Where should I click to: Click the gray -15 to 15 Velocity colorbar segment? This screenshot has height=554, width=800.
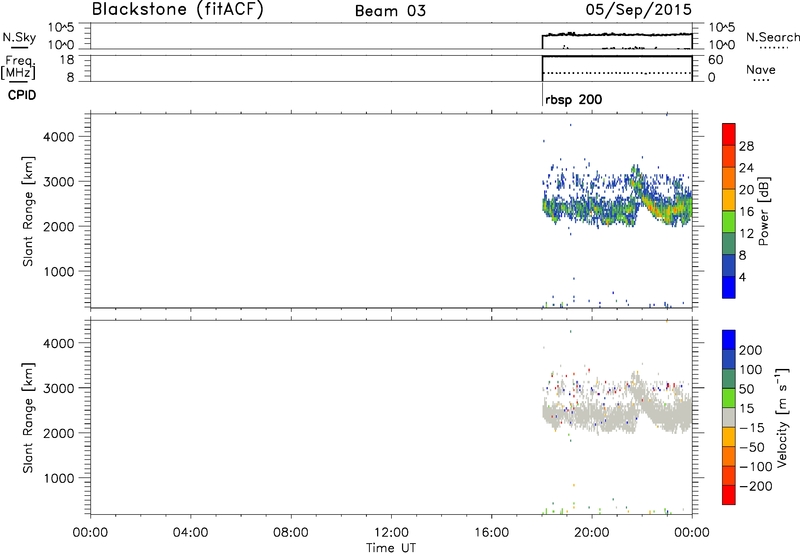[729, 417]
